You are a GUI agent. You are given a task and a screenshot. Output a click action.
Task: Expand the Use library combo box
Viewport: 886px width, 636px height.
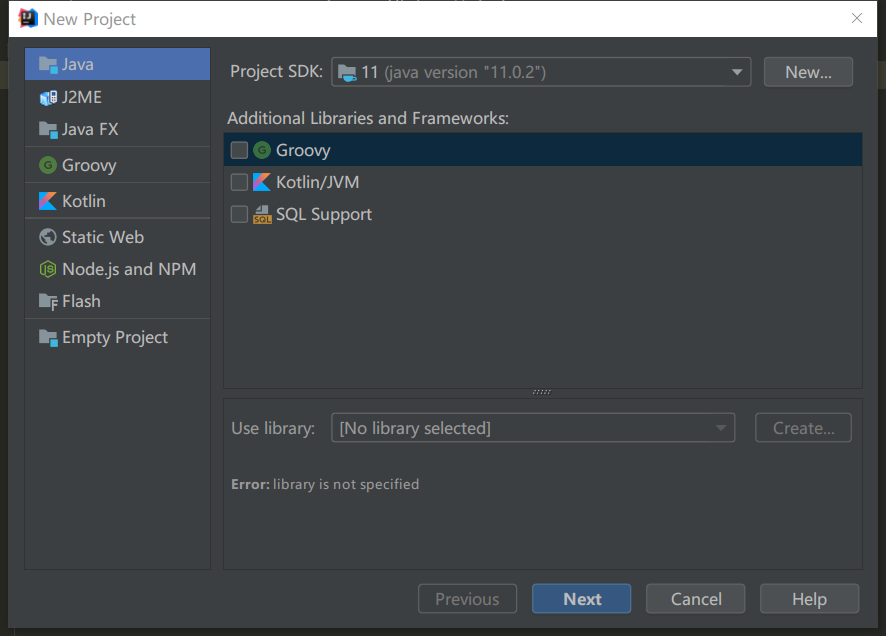pos(532,428)
